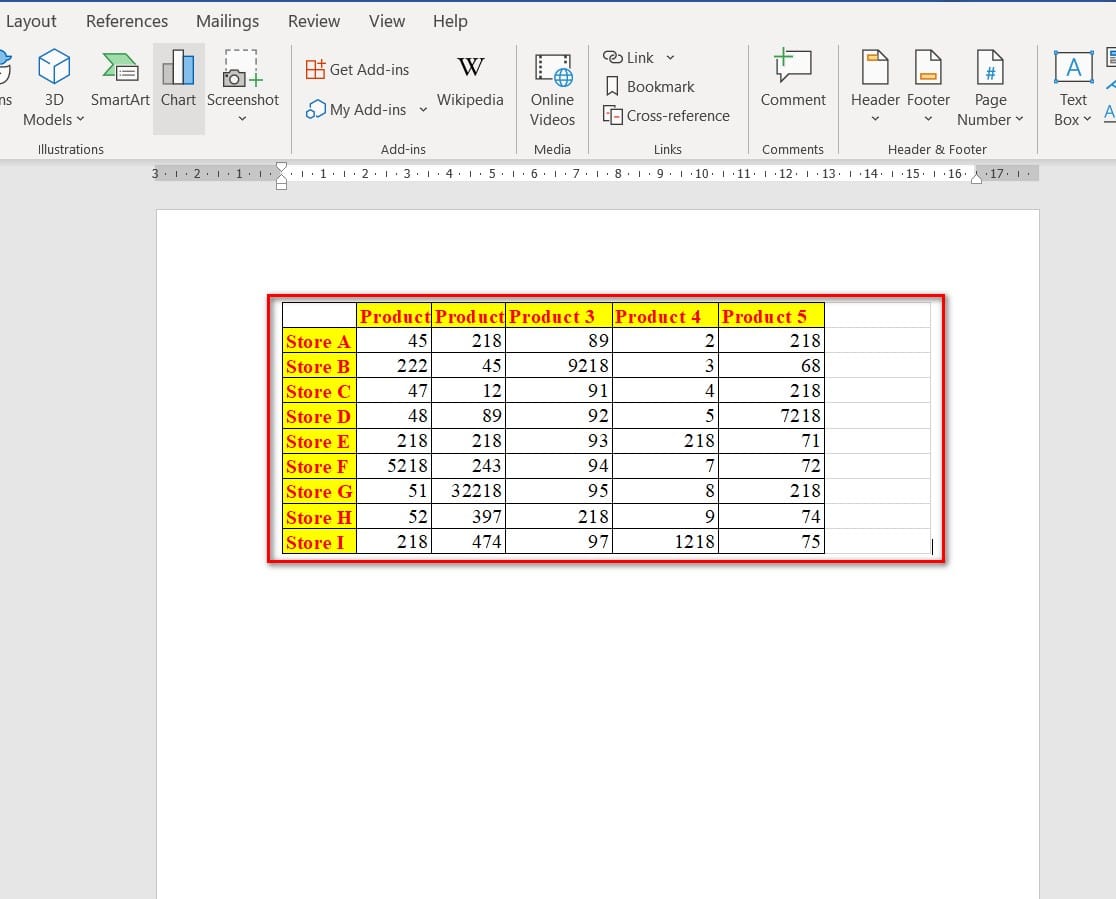The width and height of the screenshot is (1116, 899).
Task: Click the Text Box button
Action: 1073,88
